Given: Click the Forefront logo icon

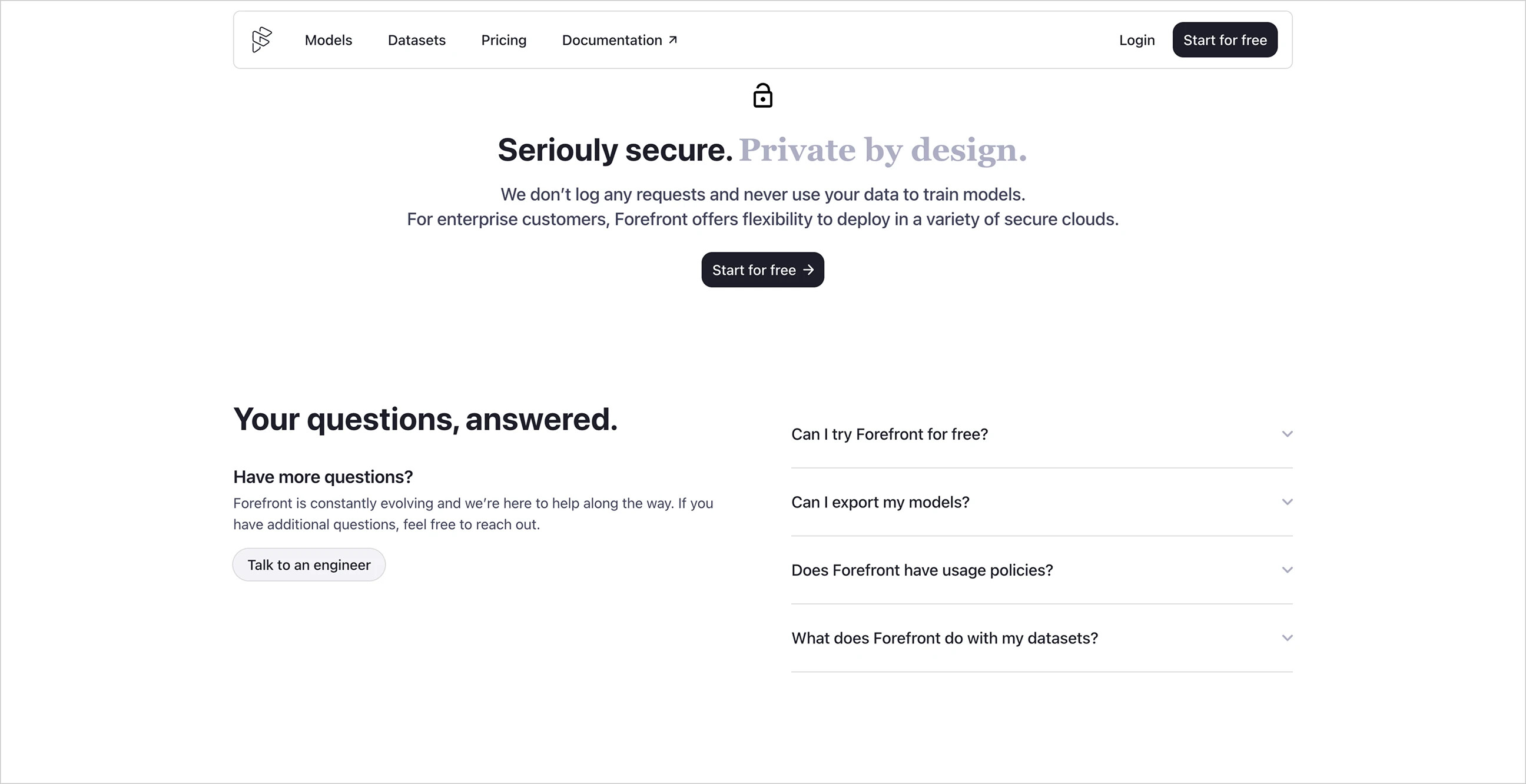Looking at the screenshot, I should [261, 39].
